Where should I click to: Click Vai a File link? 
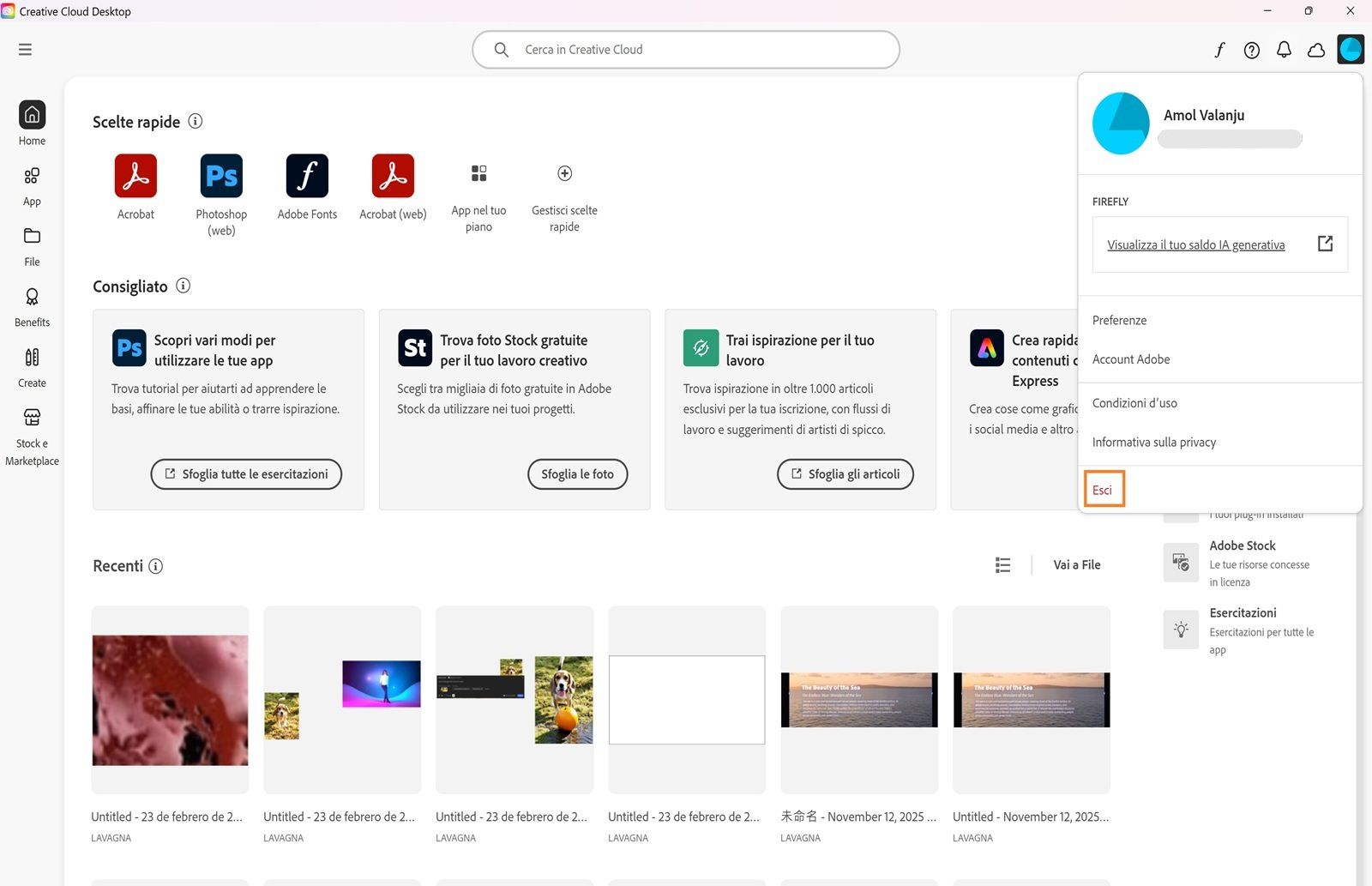(1077, 564)
